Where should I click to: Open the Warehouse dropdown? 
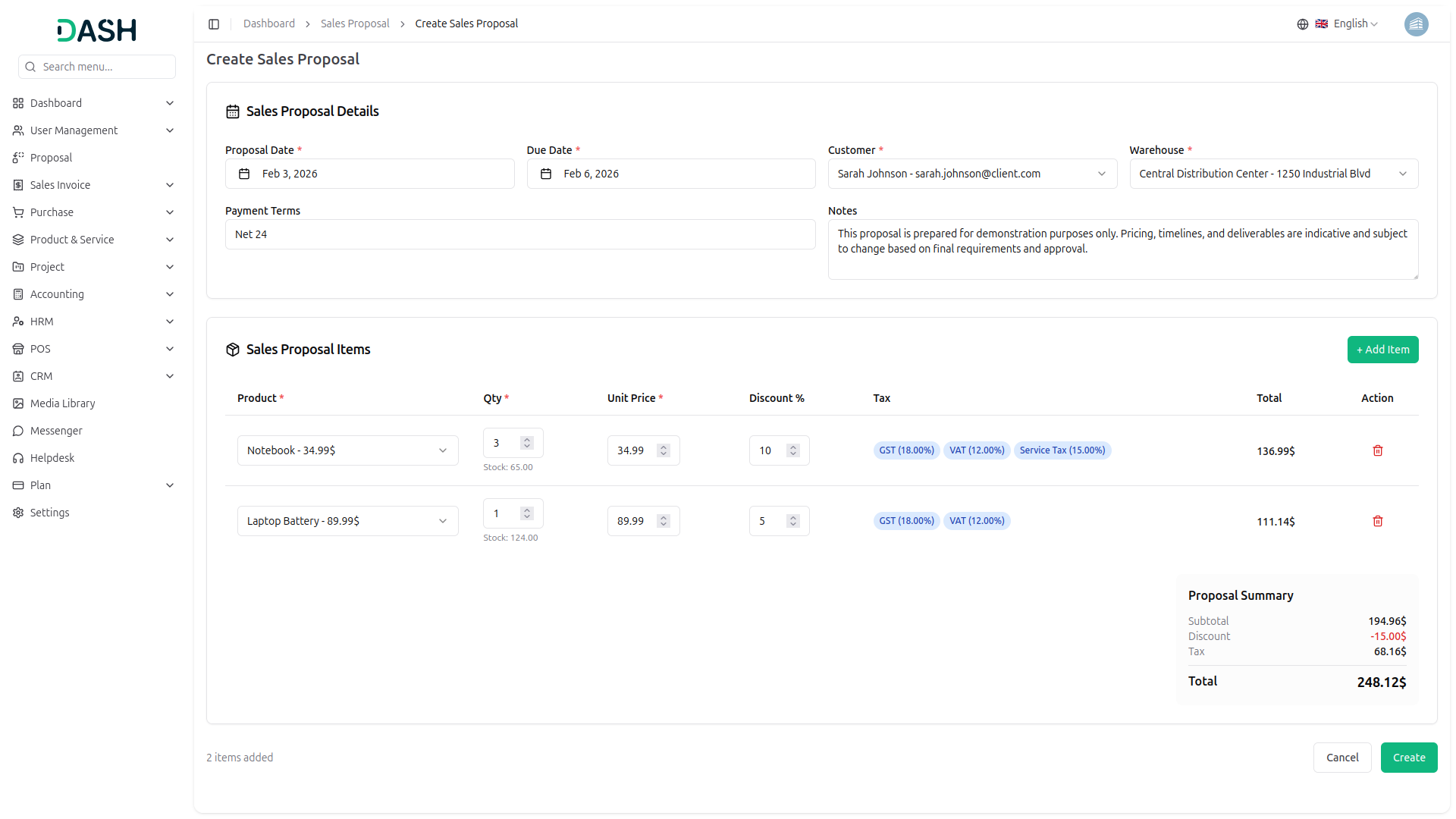1272,174
